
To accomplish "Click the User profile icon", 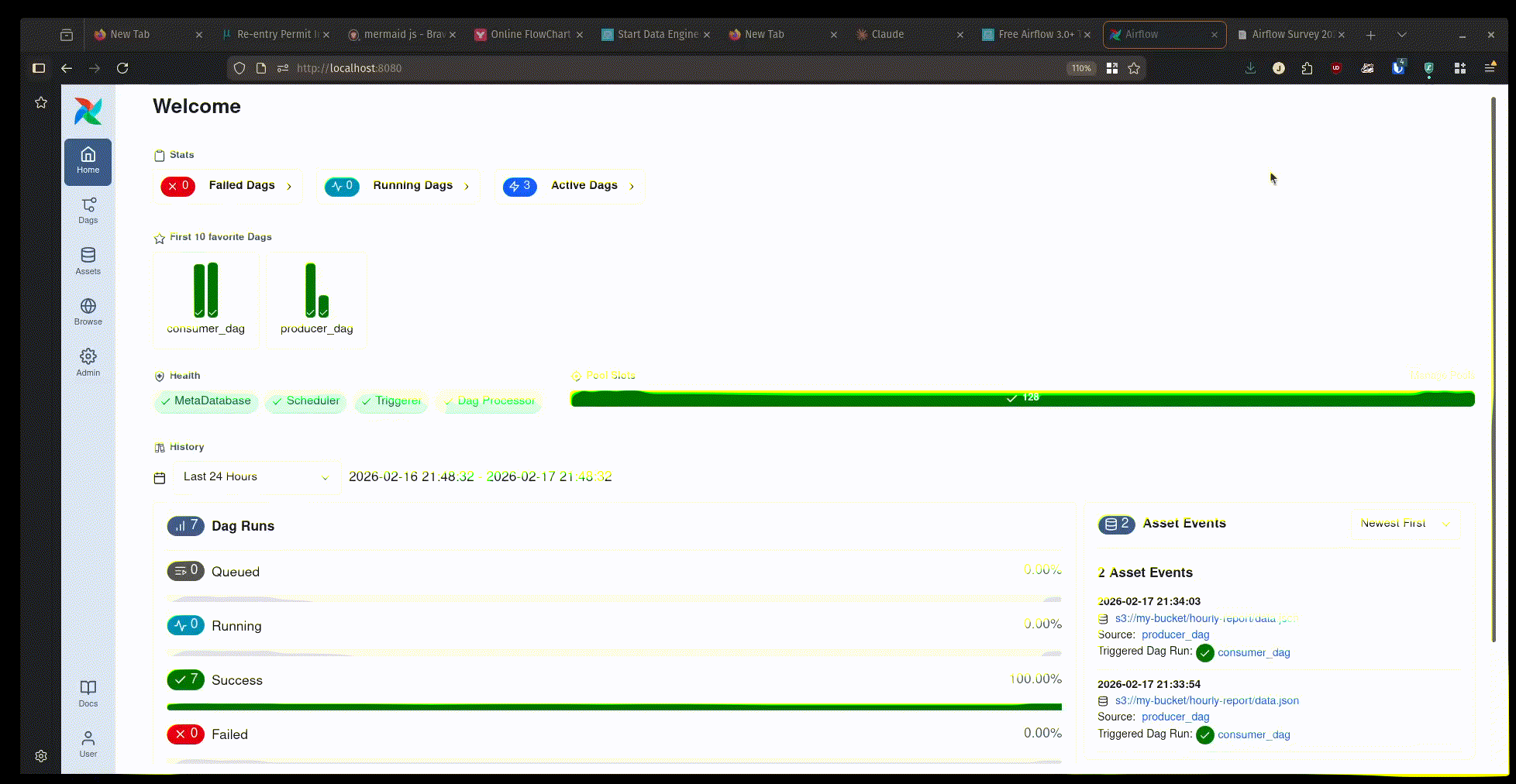I will tap(88, 744).
